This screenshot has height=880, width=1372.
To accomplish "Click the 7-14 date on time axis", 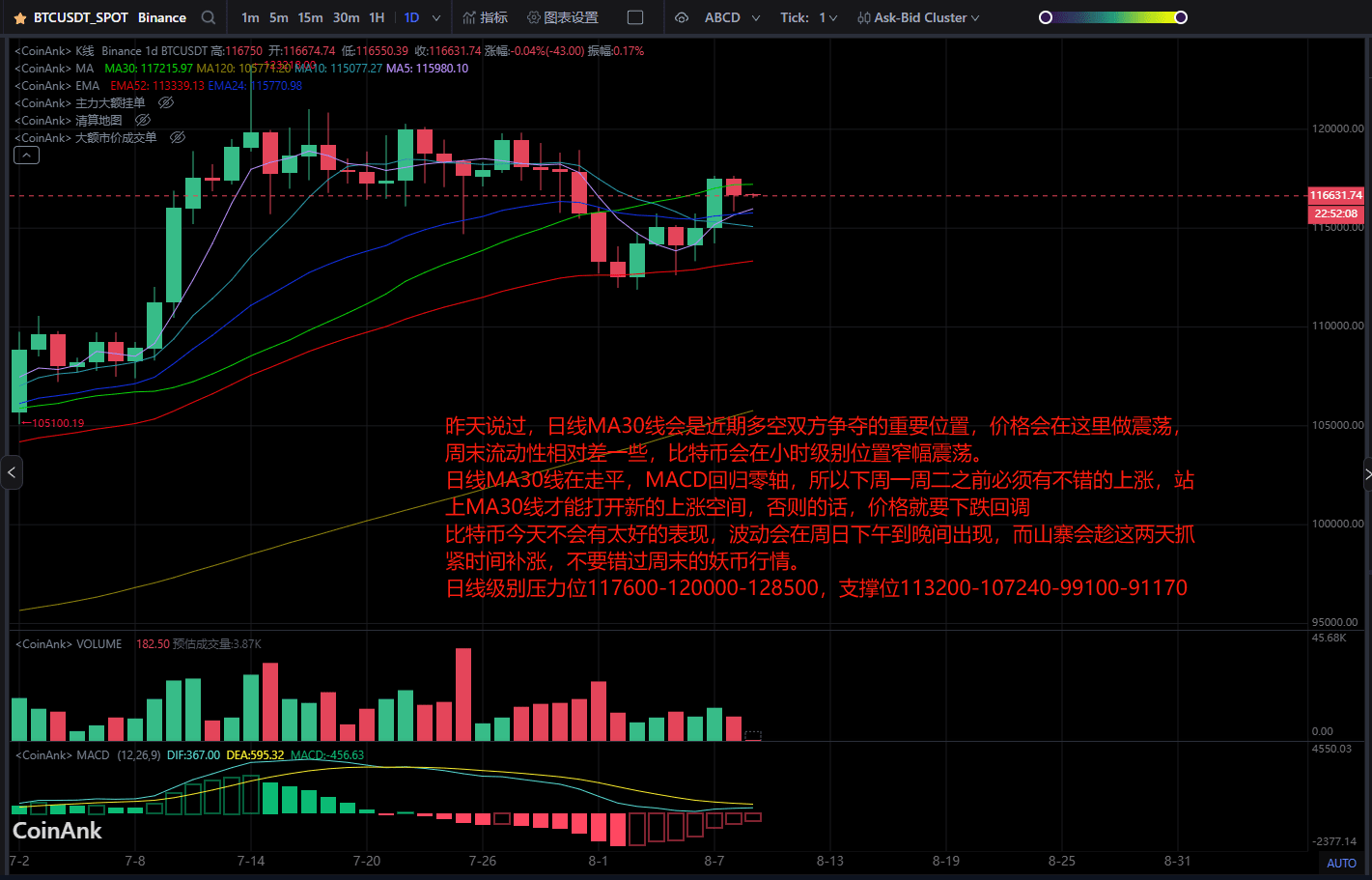I will coord(251,861).
